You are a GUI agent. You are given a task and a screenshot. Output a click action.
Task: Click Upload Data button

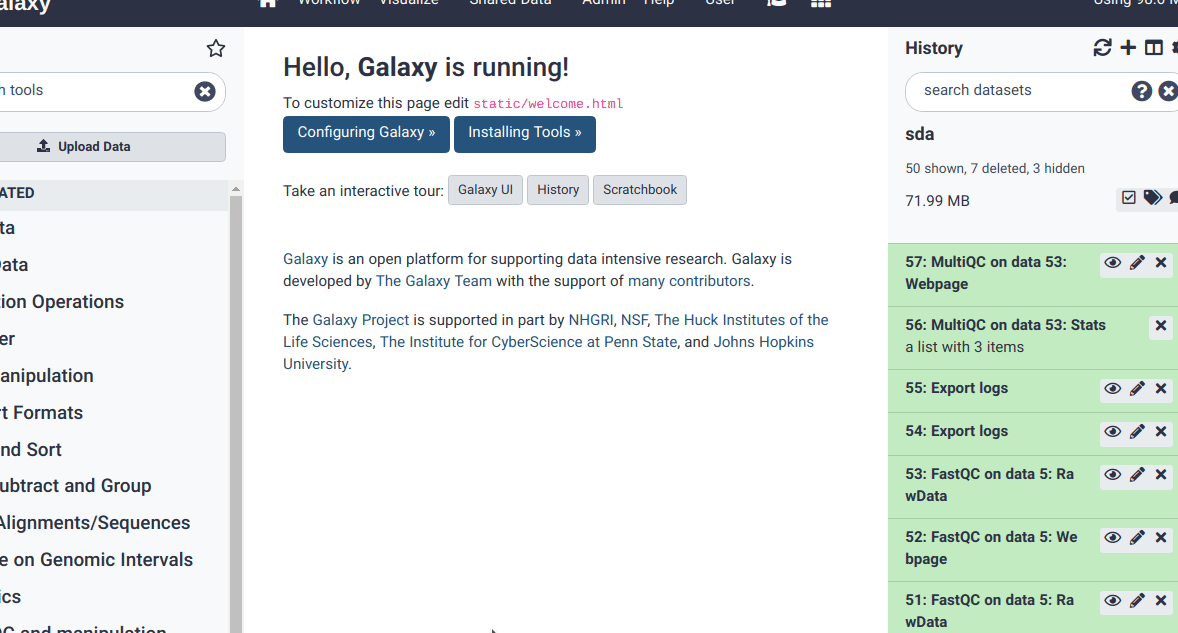click(x=113, y=146)
